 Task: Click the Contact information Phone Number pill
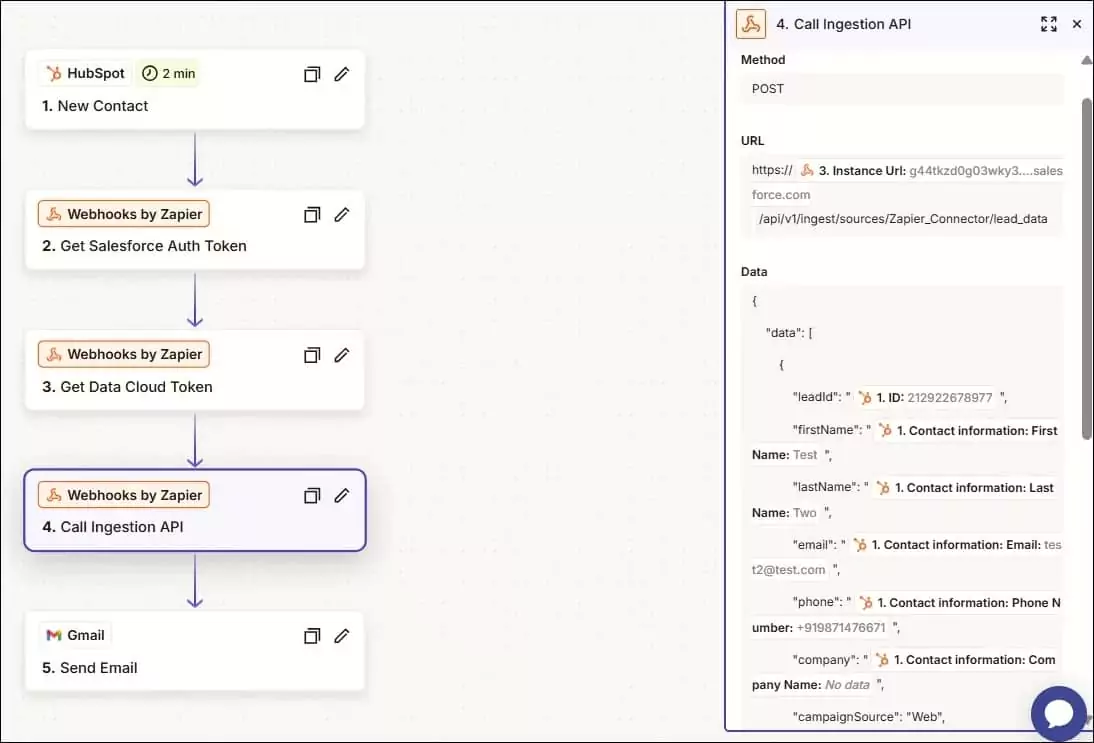pyautogui.click(x=960, y=603)
